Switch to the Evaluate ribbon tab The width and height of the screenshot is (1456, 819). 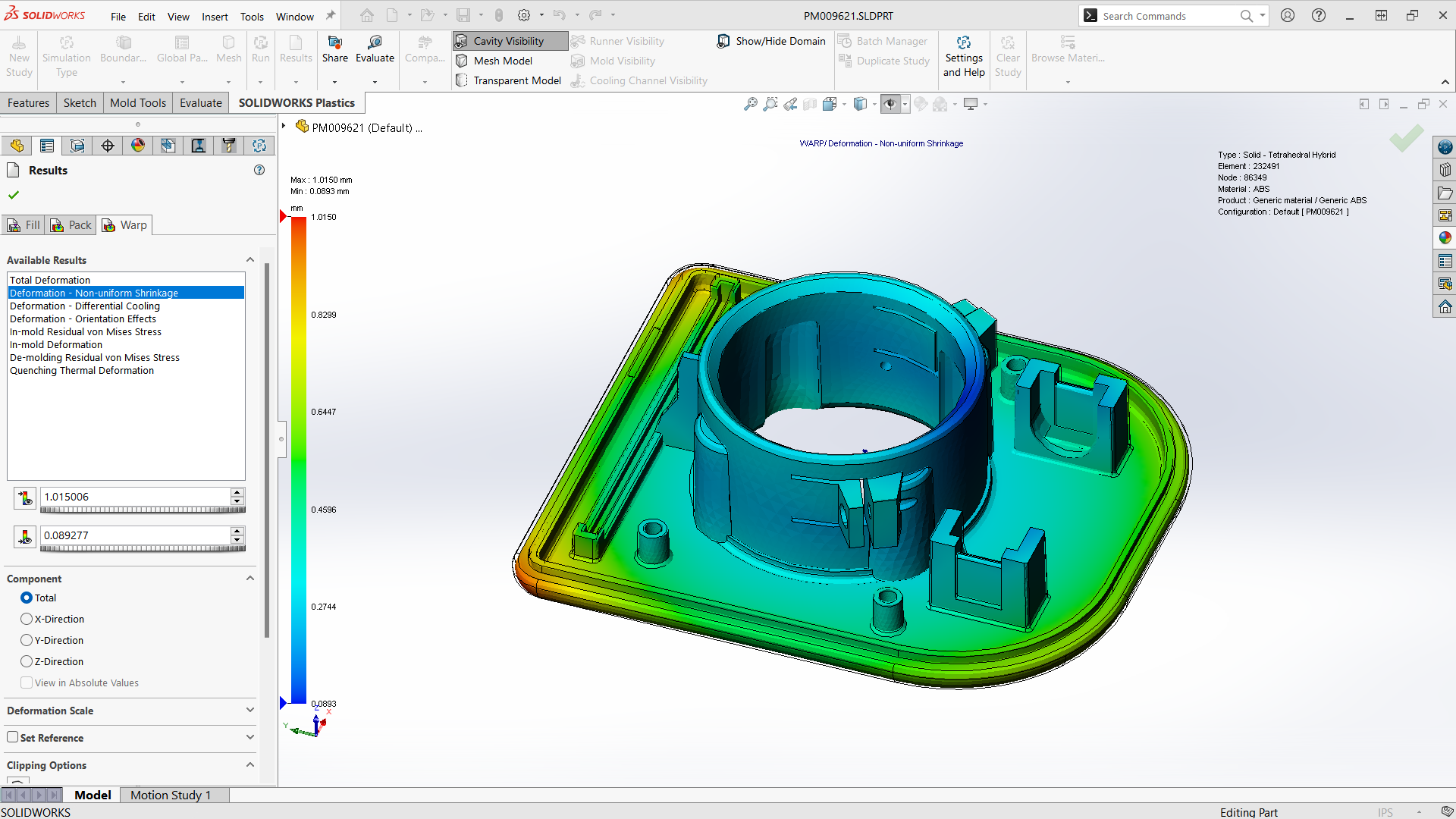click(200, 102)
